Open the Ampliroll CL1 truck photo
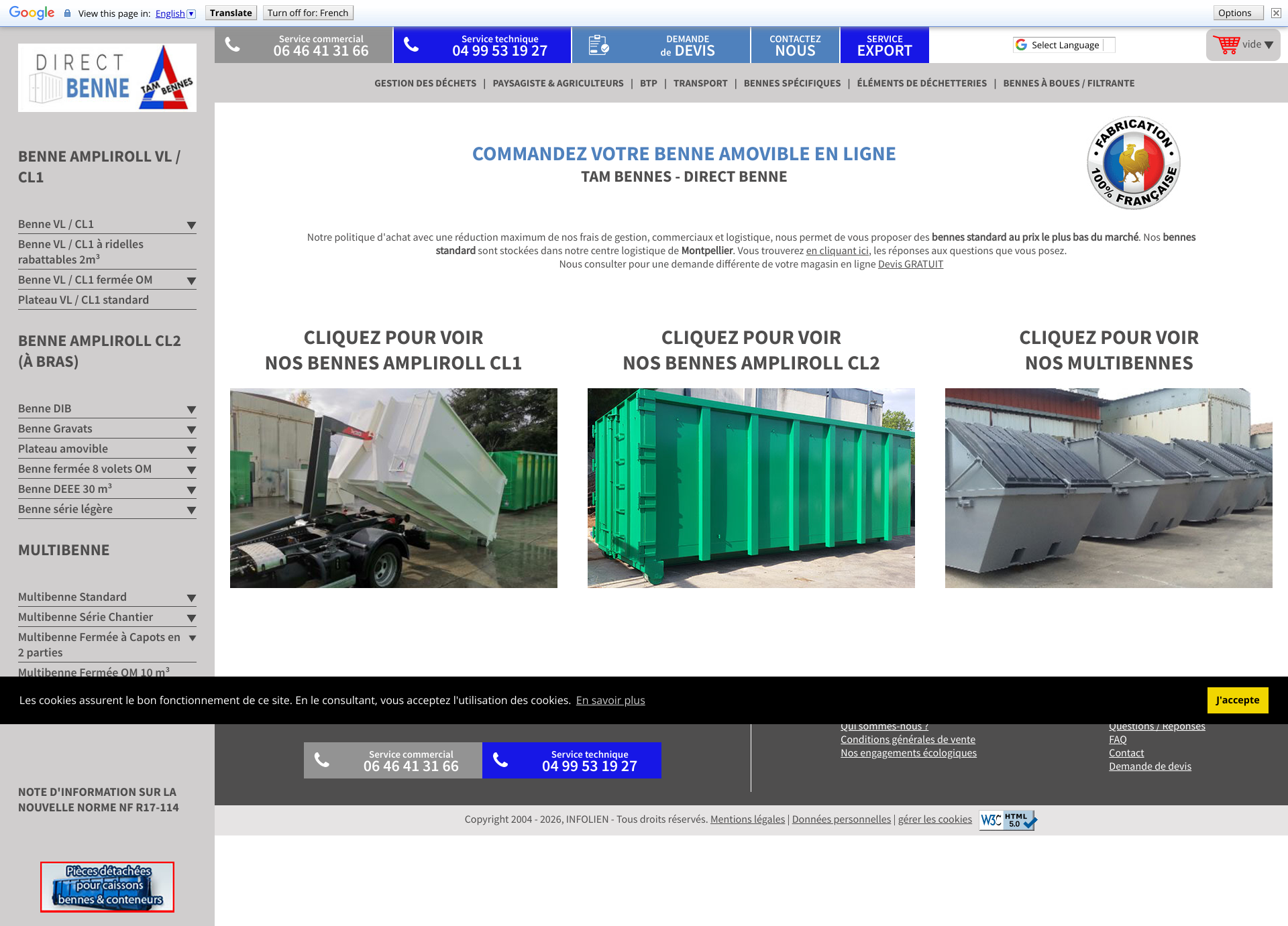The image size is (1288, 926). (394, 488)
